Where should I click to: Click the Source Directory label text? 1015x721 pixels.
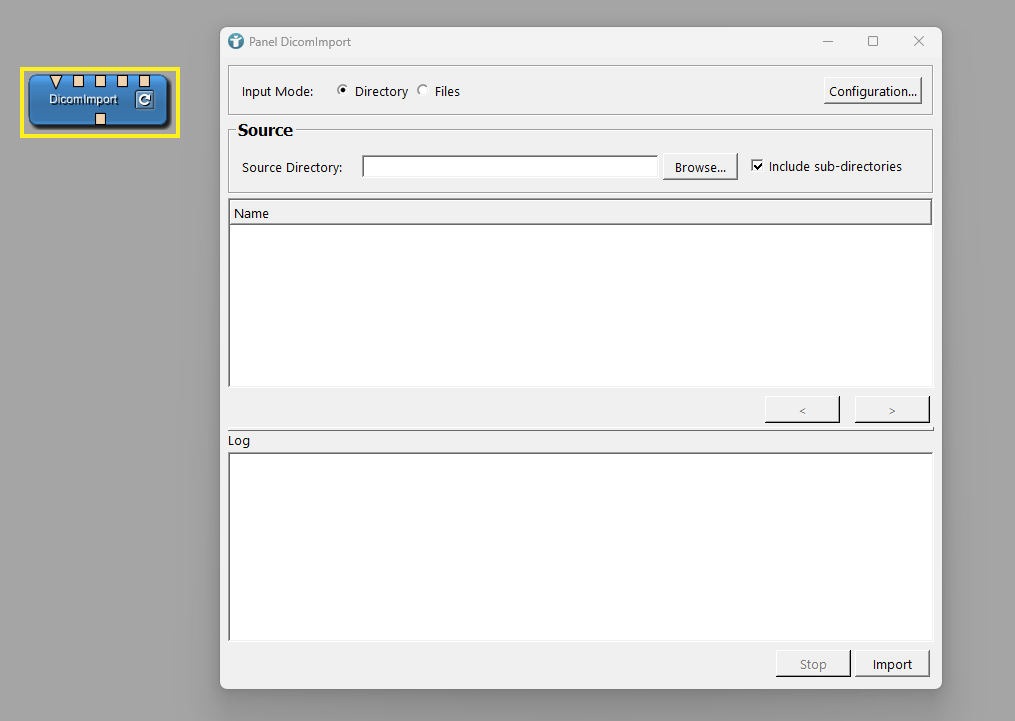point(292,167)
